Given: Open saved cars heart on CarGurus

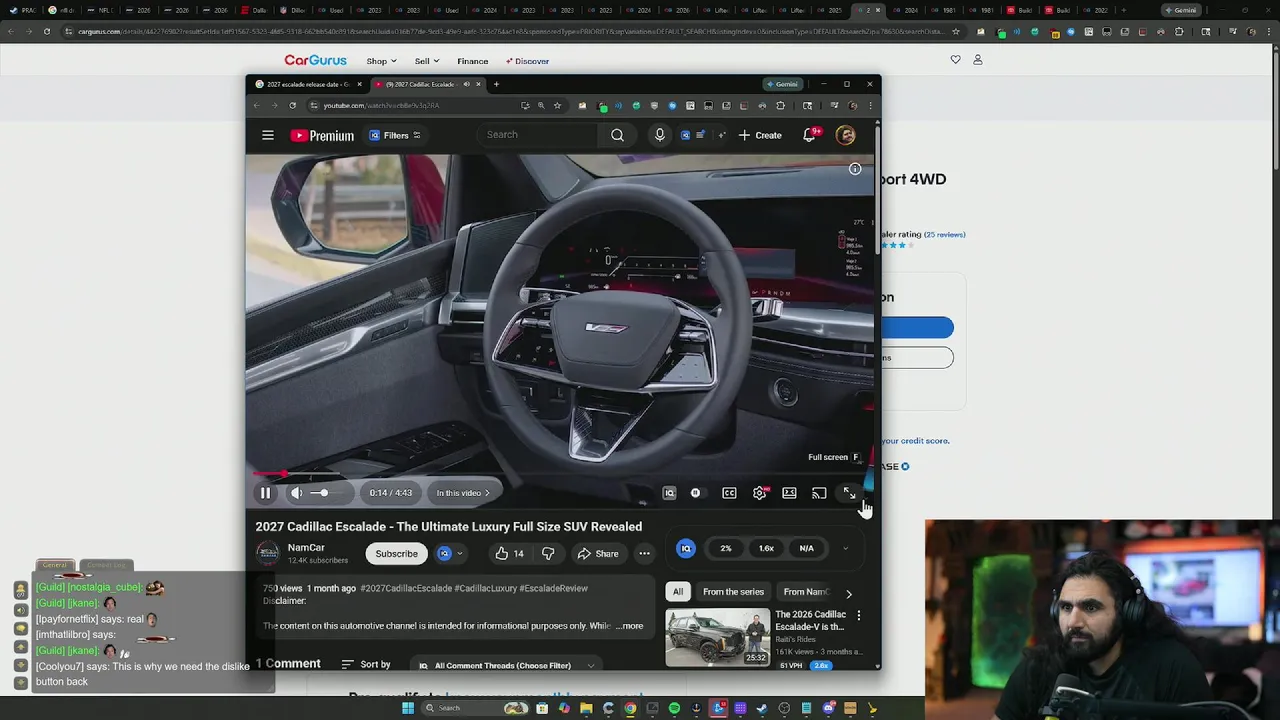Looking at the screenshot, I should (955, 60).
